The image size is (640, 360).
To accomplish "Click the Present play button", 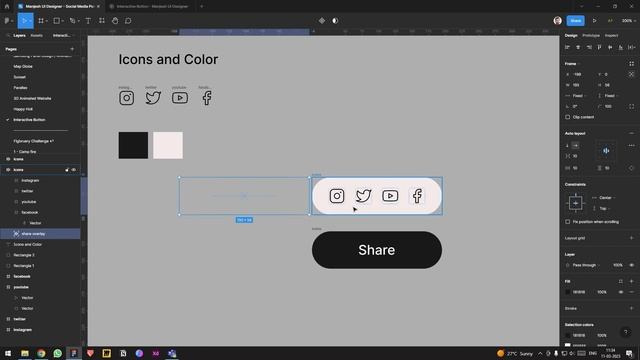I will (594, 21).
